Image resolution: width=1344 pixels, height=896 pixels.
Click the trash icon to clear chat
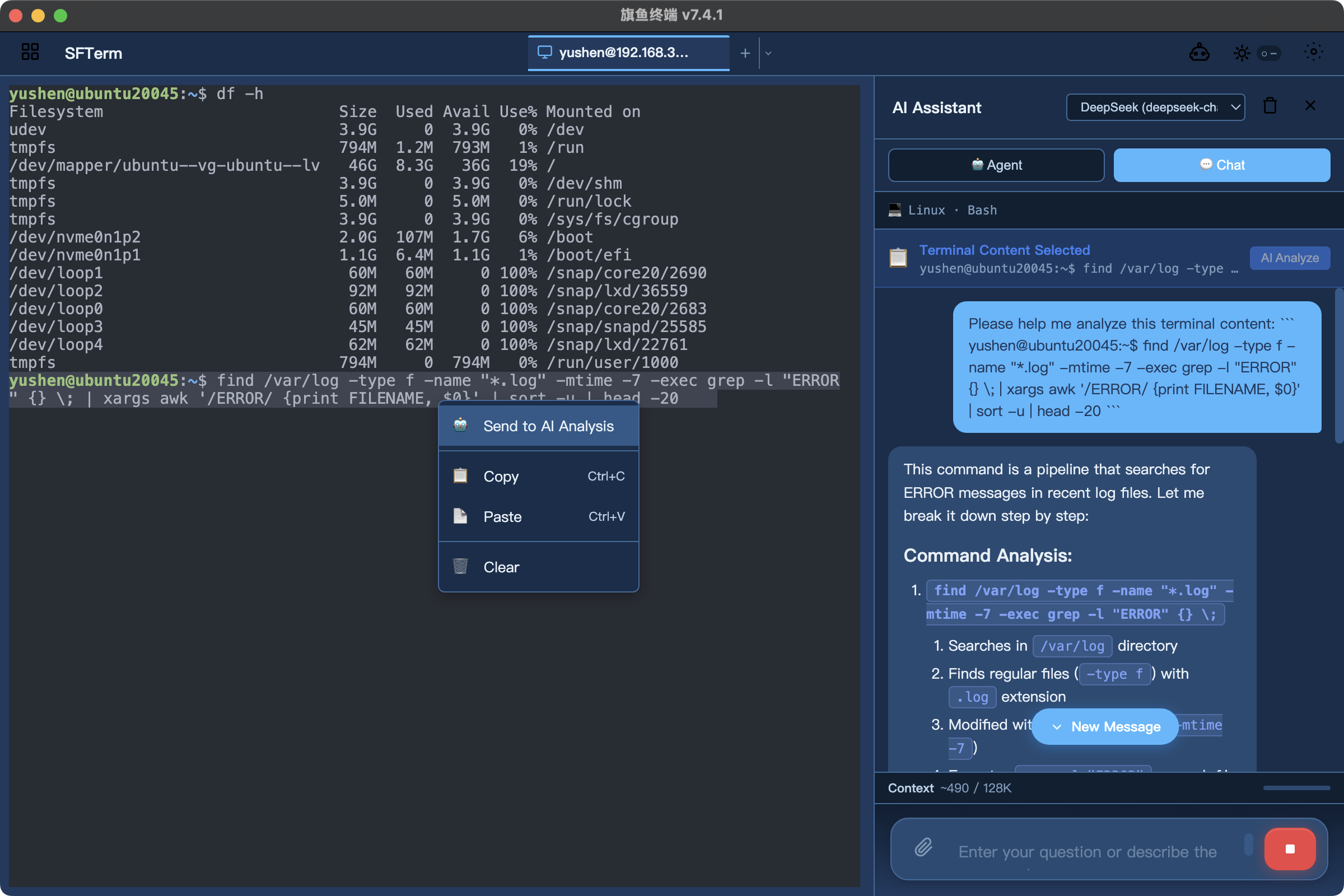[1270, 106]
